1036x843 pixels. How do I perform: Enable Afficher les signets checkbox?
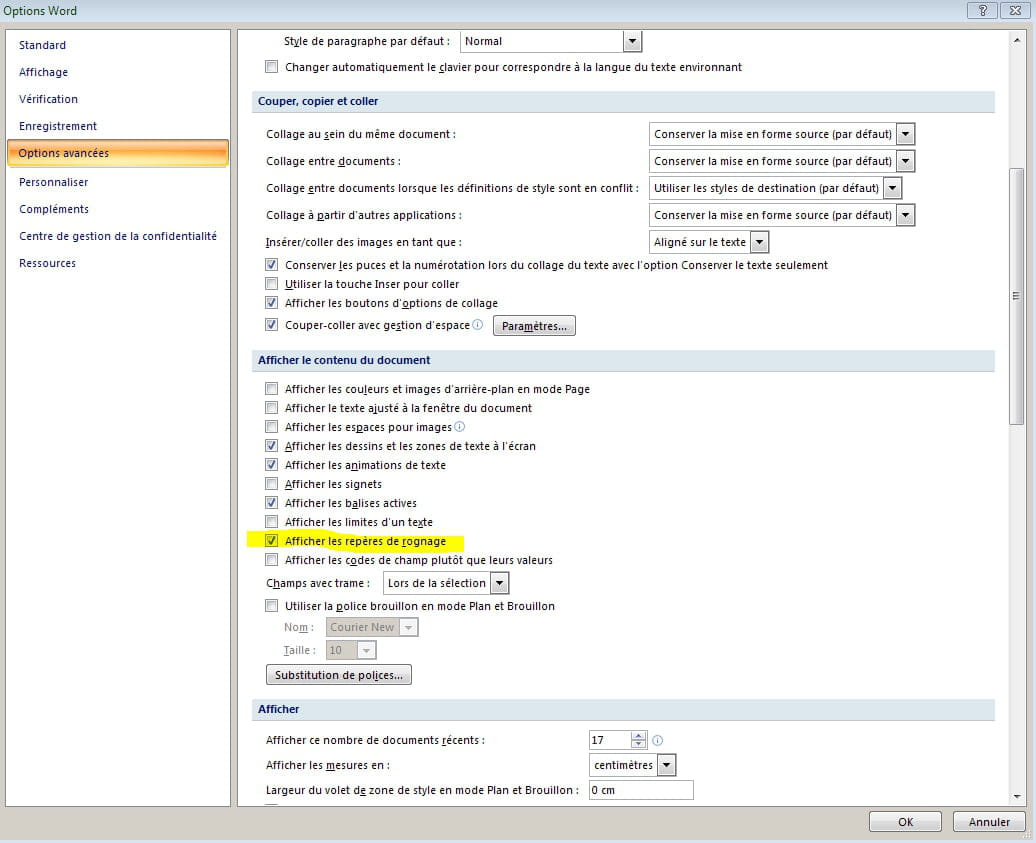pyautogui.click(x=272, y=484)
